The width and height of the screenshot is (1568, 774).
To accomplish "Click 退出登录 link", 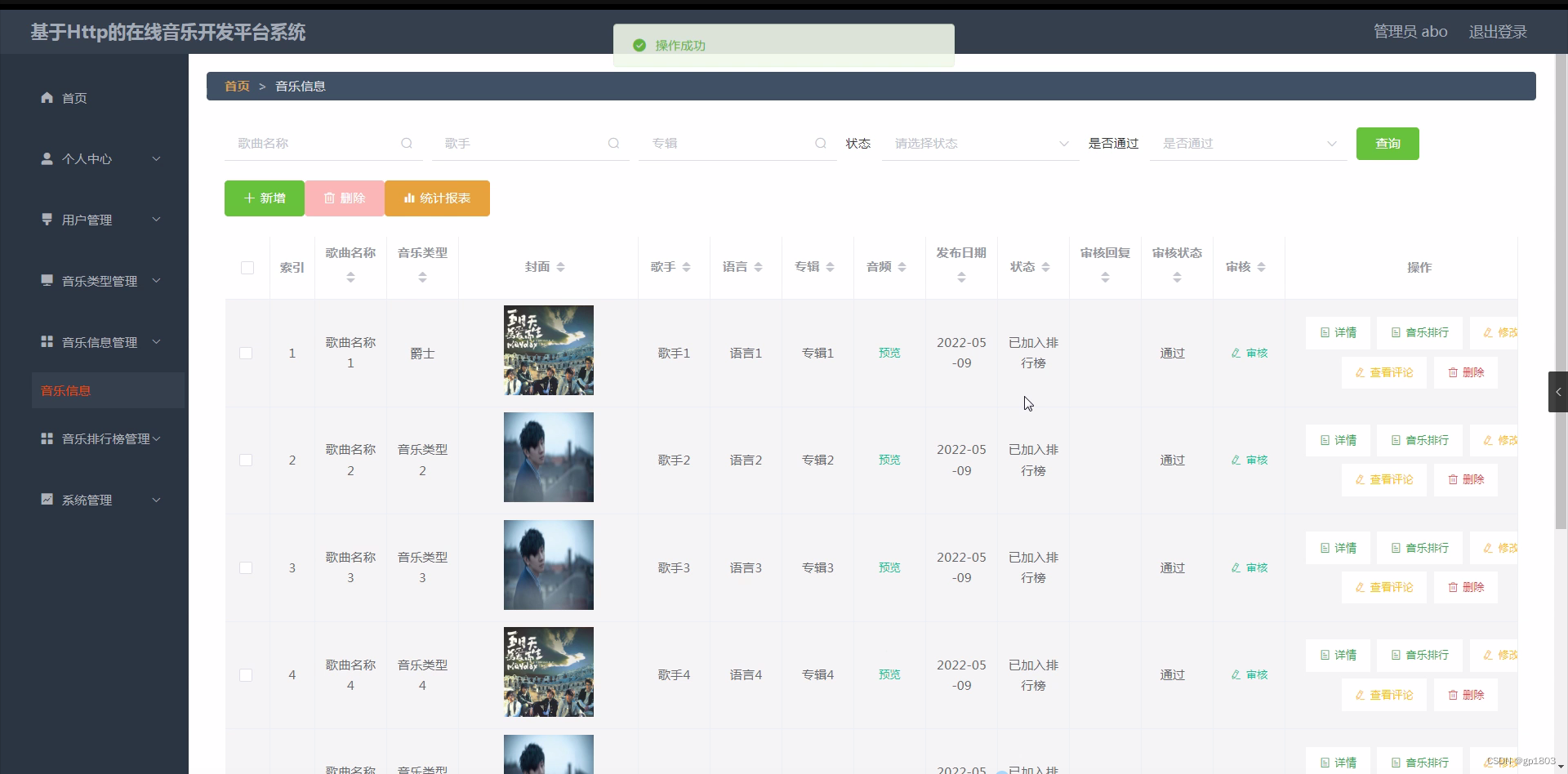I will (1498, 32).
